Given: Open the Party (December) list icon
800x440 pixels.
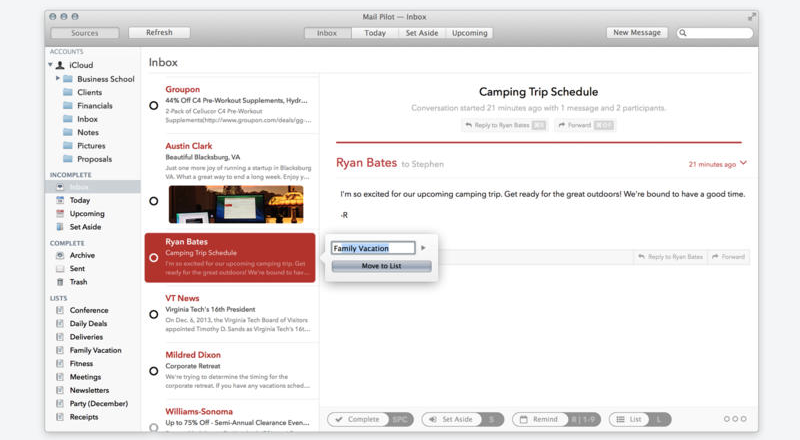Looking at the screenshot, I should pos(60,403).
